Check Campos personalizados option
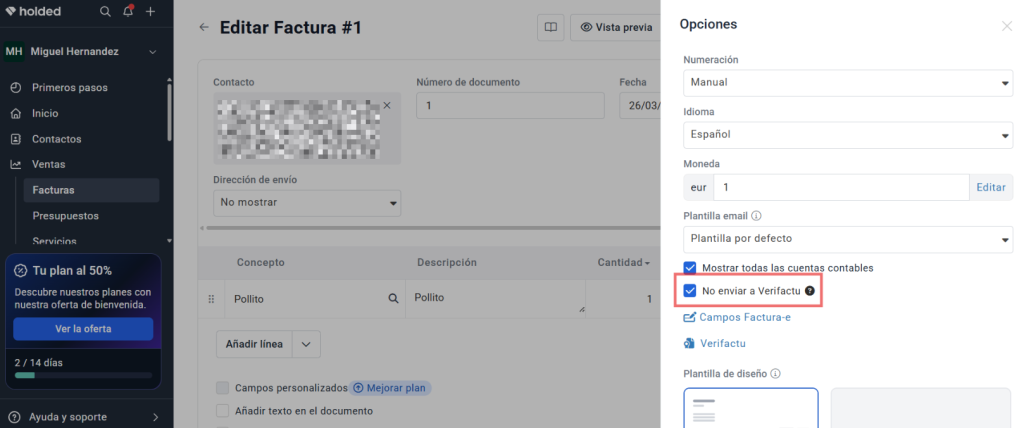The width and height of the screenshot is (1024, 428). [x=223, y=388]
